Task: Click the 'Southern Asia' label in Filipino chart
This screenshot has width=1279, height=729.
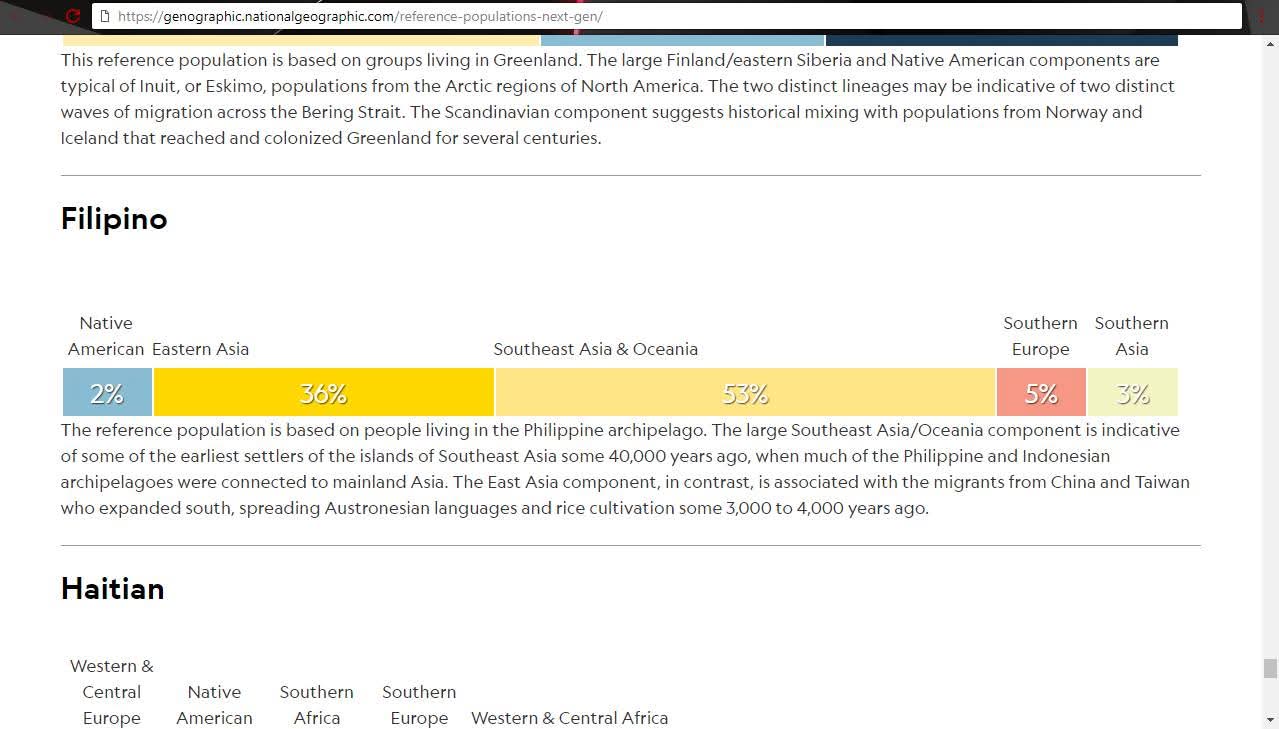Action: click(1132, 336)
